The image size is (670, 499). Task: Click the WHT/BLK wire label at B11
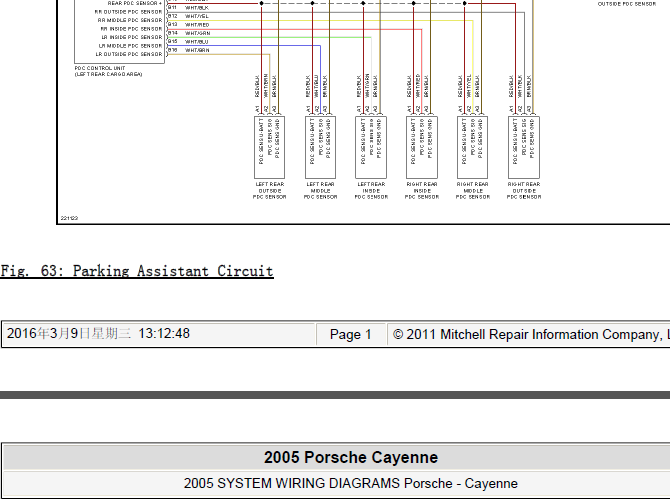tap(197, 8)
